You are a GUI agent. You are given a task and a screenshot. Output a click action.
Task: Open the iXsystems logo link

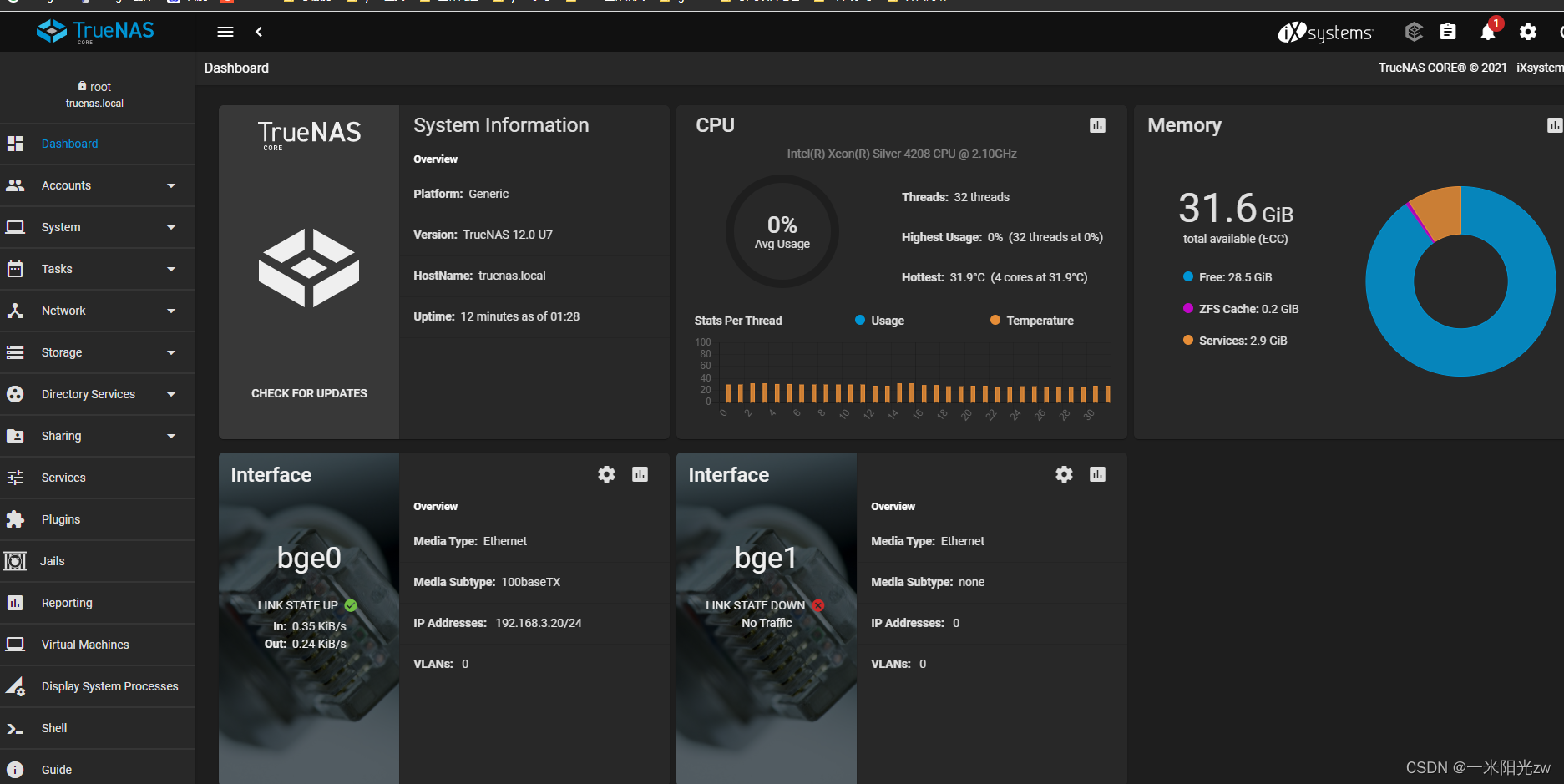coord(1325,33)
